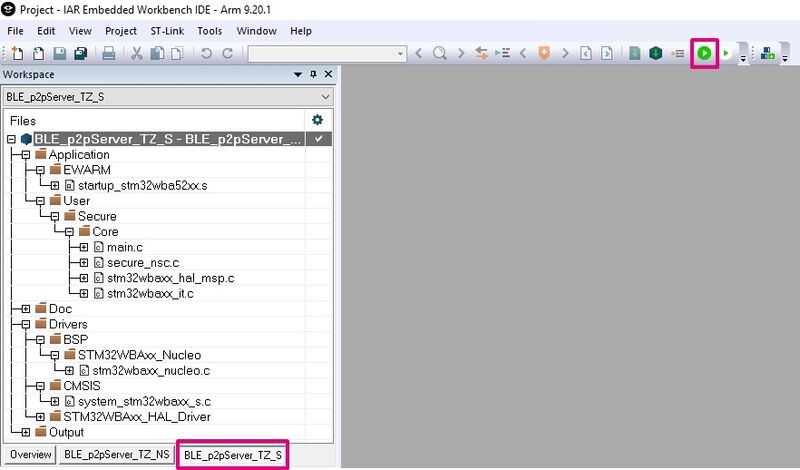The image size is (800, 470).
Task: Click the Make build hexagon icon
Action: pyautogui.click(x=656, y=53)
